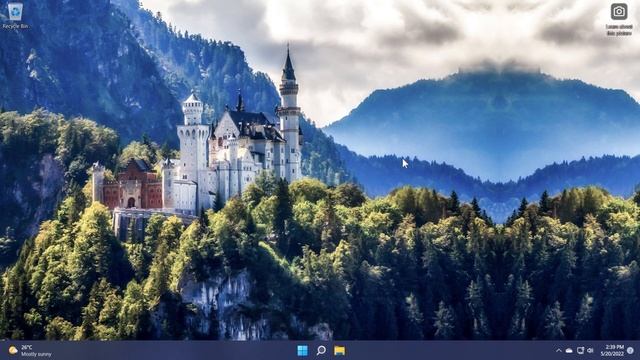This screenshot has height=360, width=640.
Task: Open taskbar Search magnifier
Action: 321,350
